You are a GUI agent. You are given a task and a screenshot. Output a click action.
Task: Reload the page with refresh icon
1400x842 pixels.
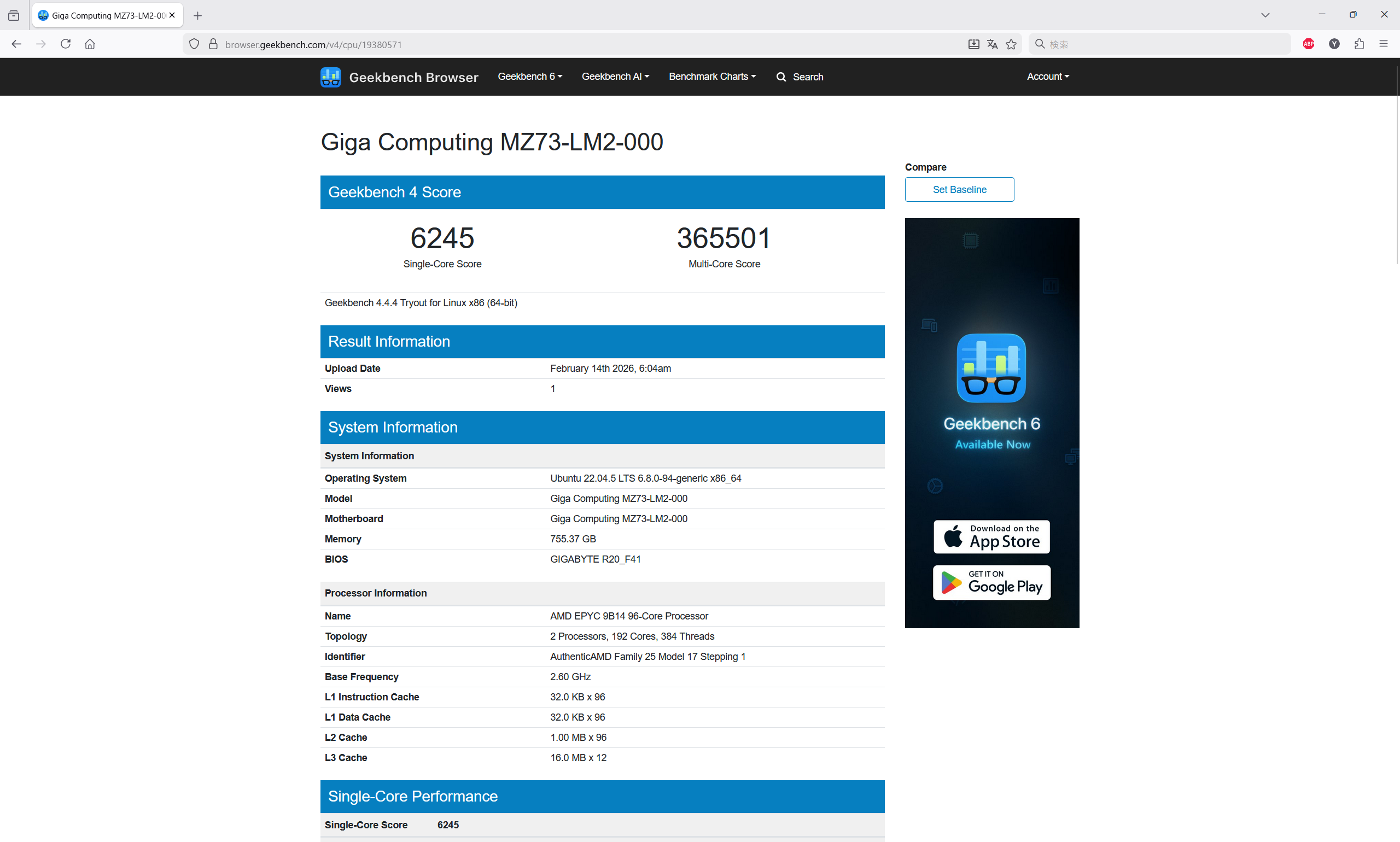(66, 44)
